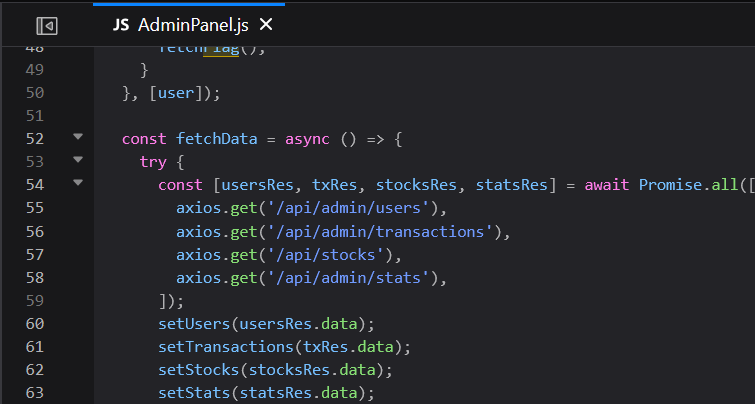This screenshot has width=755, height=404.
Task: Click the '/api/admin/users' string
Action: click(348, 208)
